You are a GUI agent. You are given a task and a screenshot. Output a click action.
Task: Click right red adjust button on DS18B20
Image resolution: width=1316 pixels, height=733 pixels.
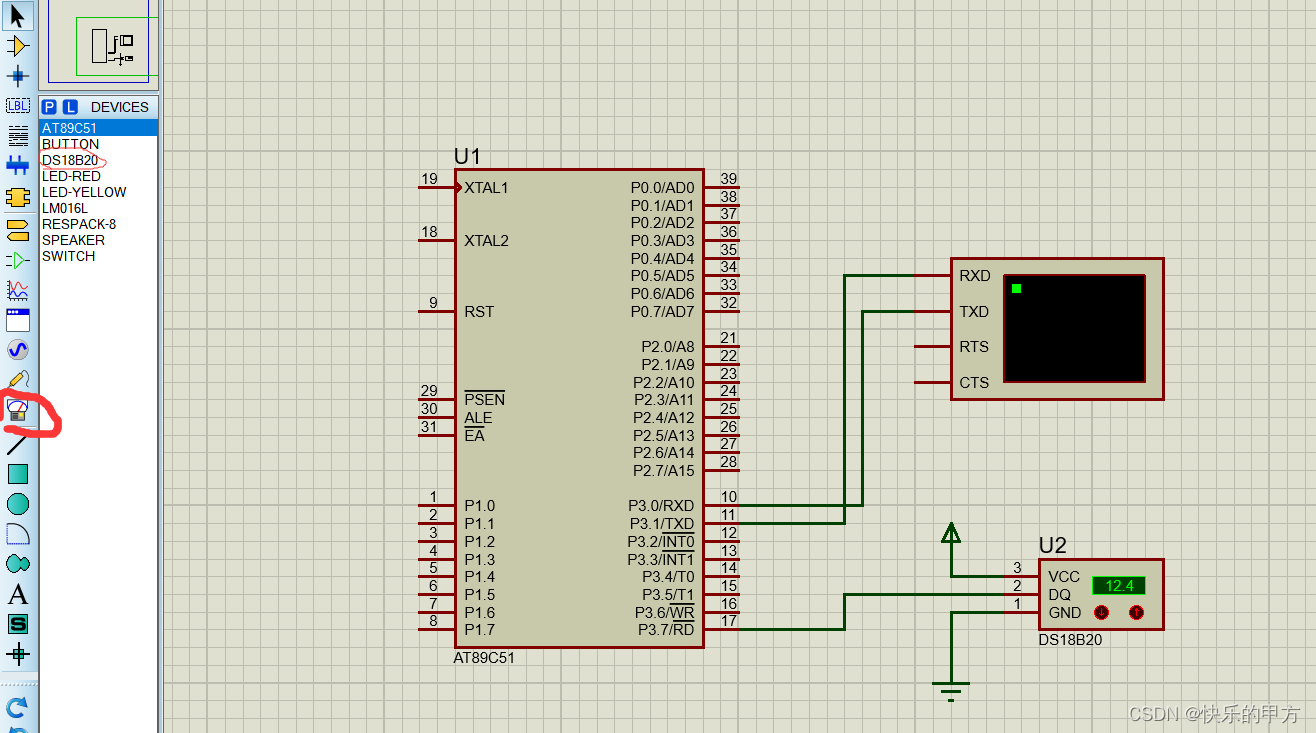coord(1136,612)
